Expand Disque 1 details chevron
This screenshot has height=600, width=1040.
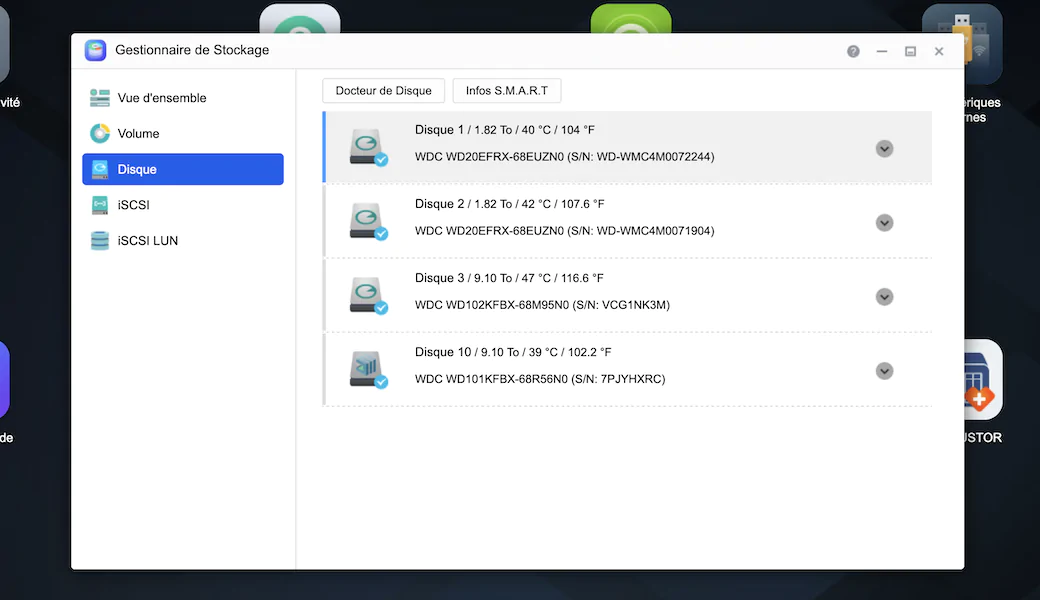coord(884,149)
